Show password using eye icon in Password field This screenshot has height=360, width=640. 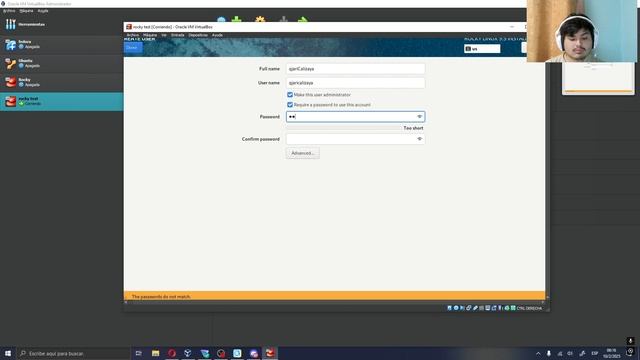click(419, 117)
